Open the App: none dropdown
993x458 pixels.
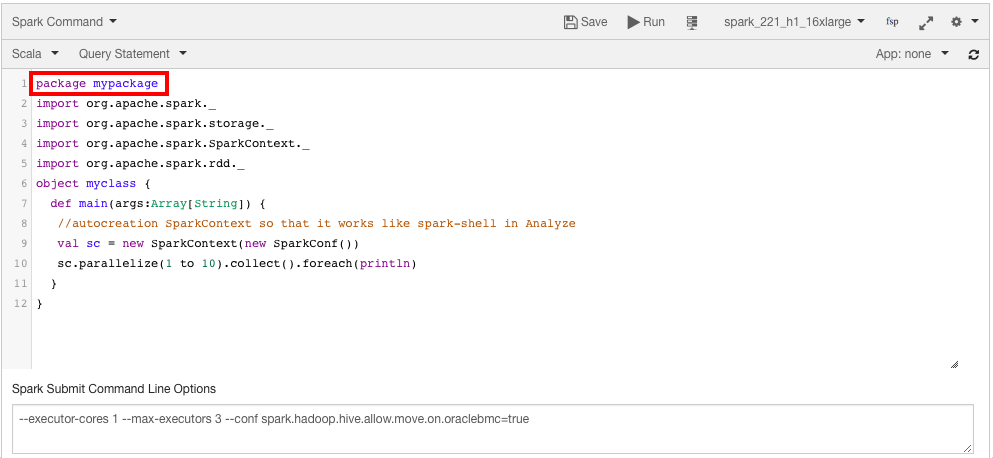point(912,54)
